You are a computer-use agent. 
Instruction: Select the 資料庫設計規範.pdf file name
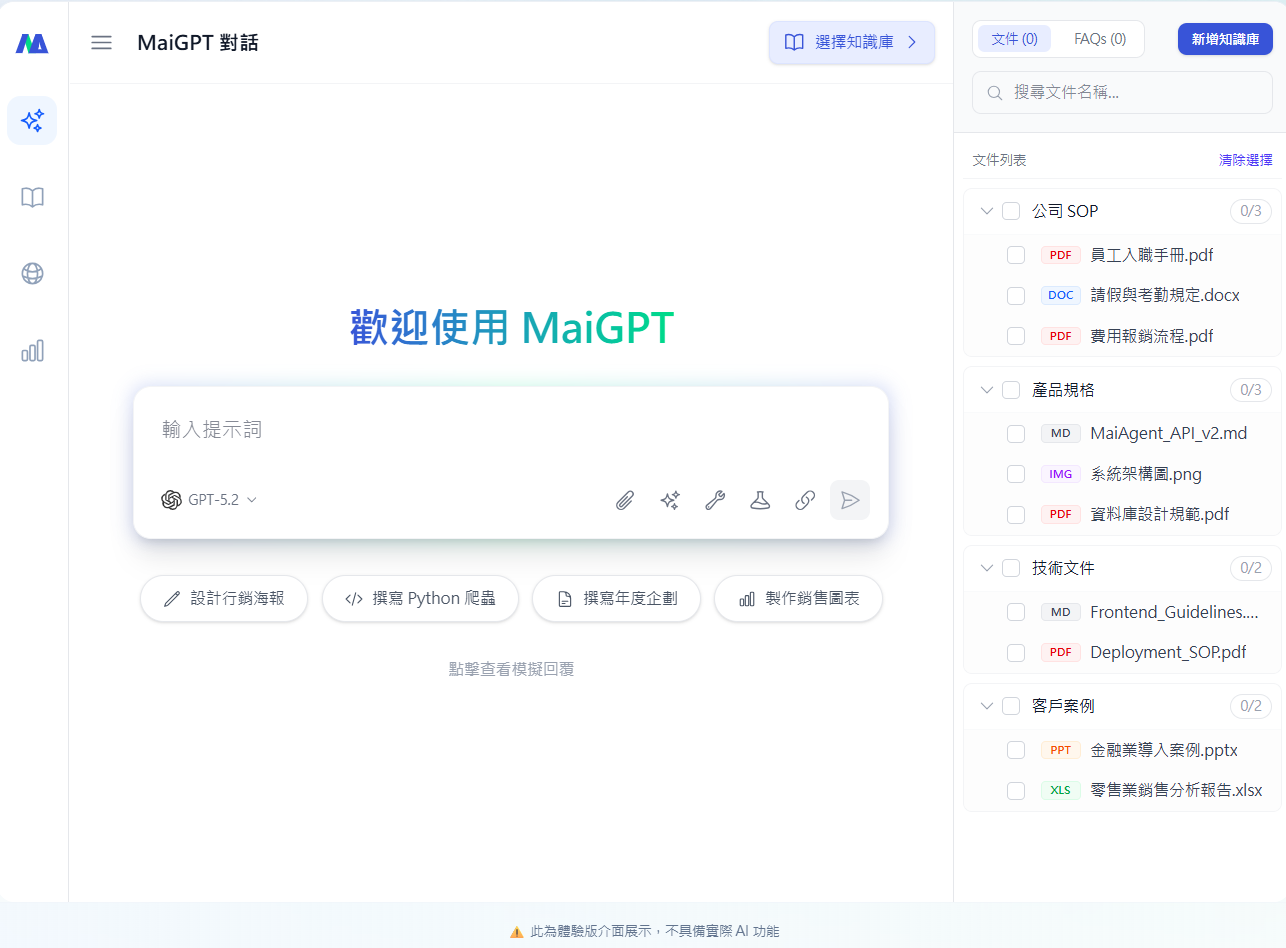1160,514
